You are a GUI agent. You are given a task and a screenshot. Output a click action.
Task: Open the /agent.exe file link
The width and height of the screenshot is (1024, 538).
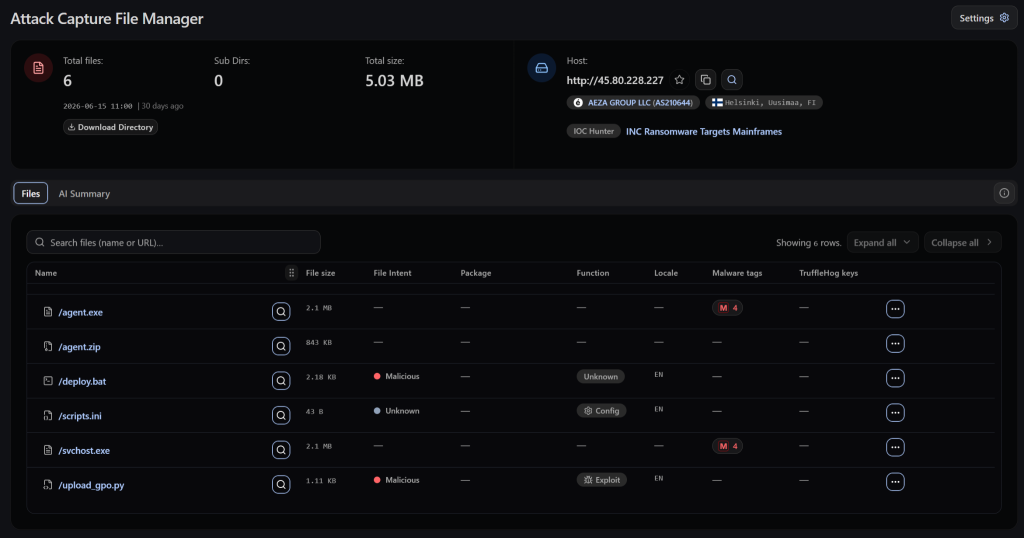pos(80,312)
